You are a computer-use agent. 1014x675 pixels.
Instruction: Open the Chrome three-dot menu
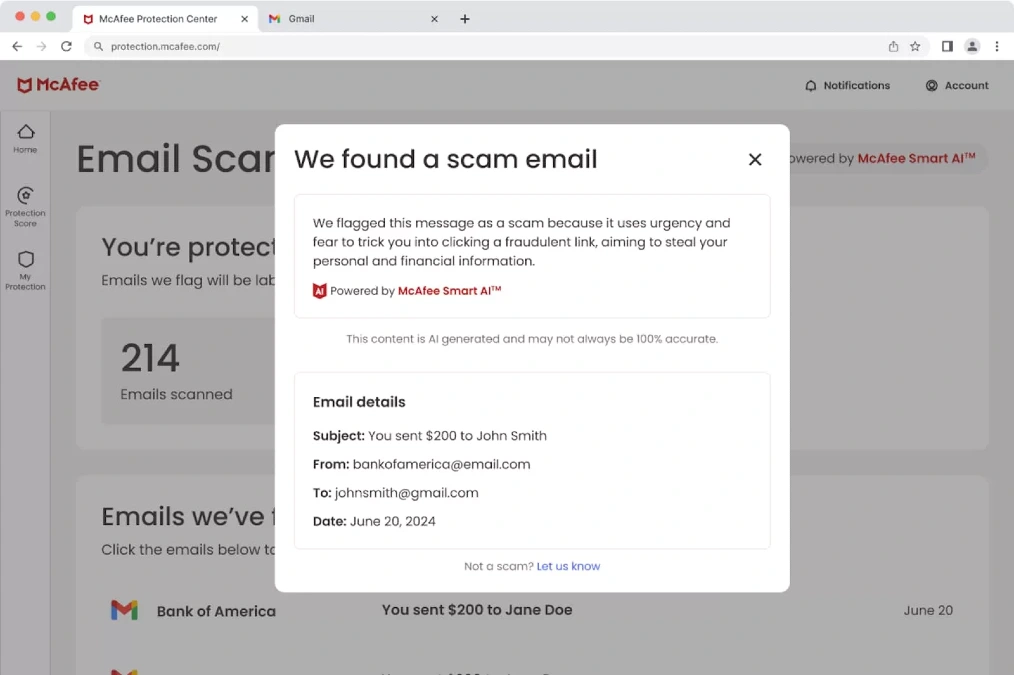tap(997, 46)
